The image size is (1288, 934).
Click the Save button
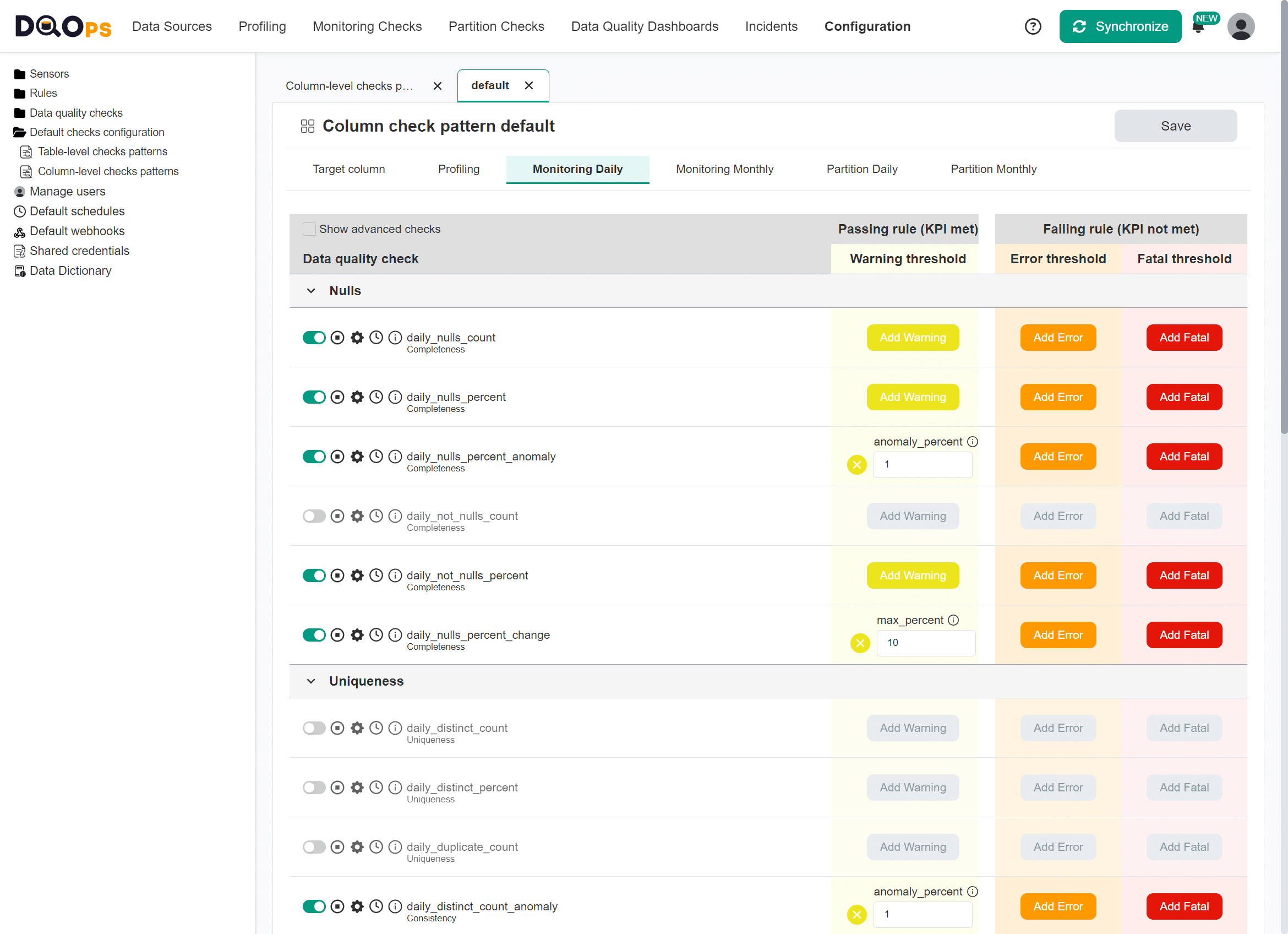point(1176,126)
